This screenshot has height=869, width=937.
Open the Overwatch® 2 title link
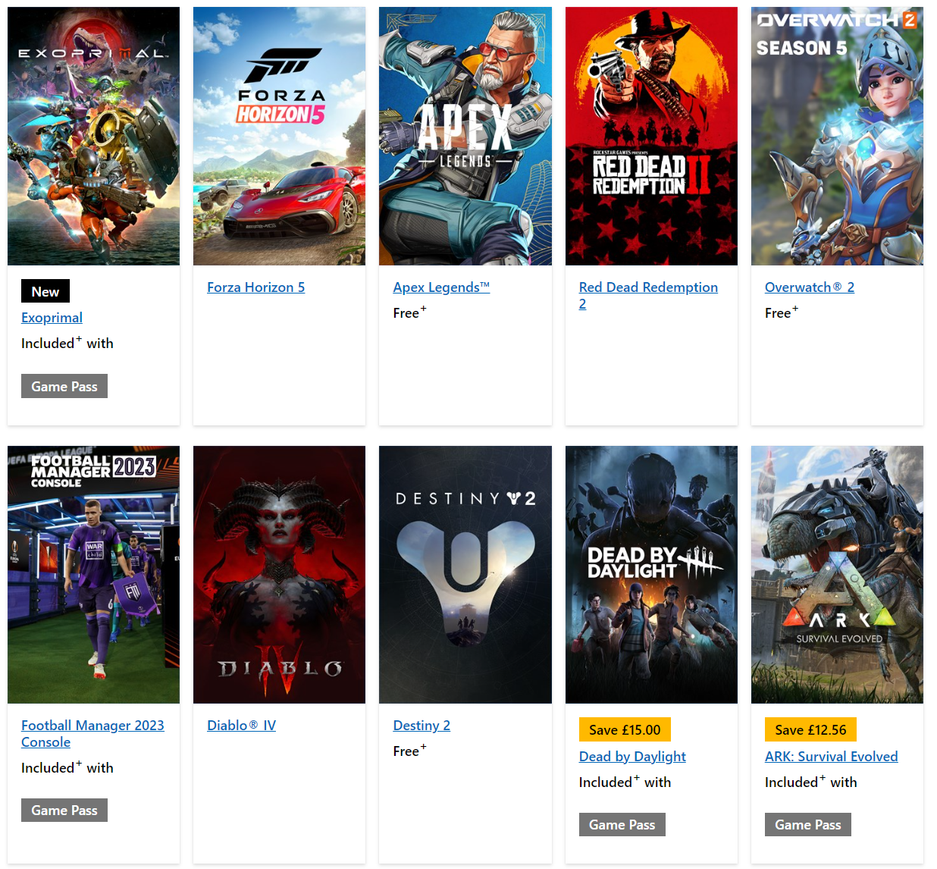pyautogui.click(x=809, y=287)
